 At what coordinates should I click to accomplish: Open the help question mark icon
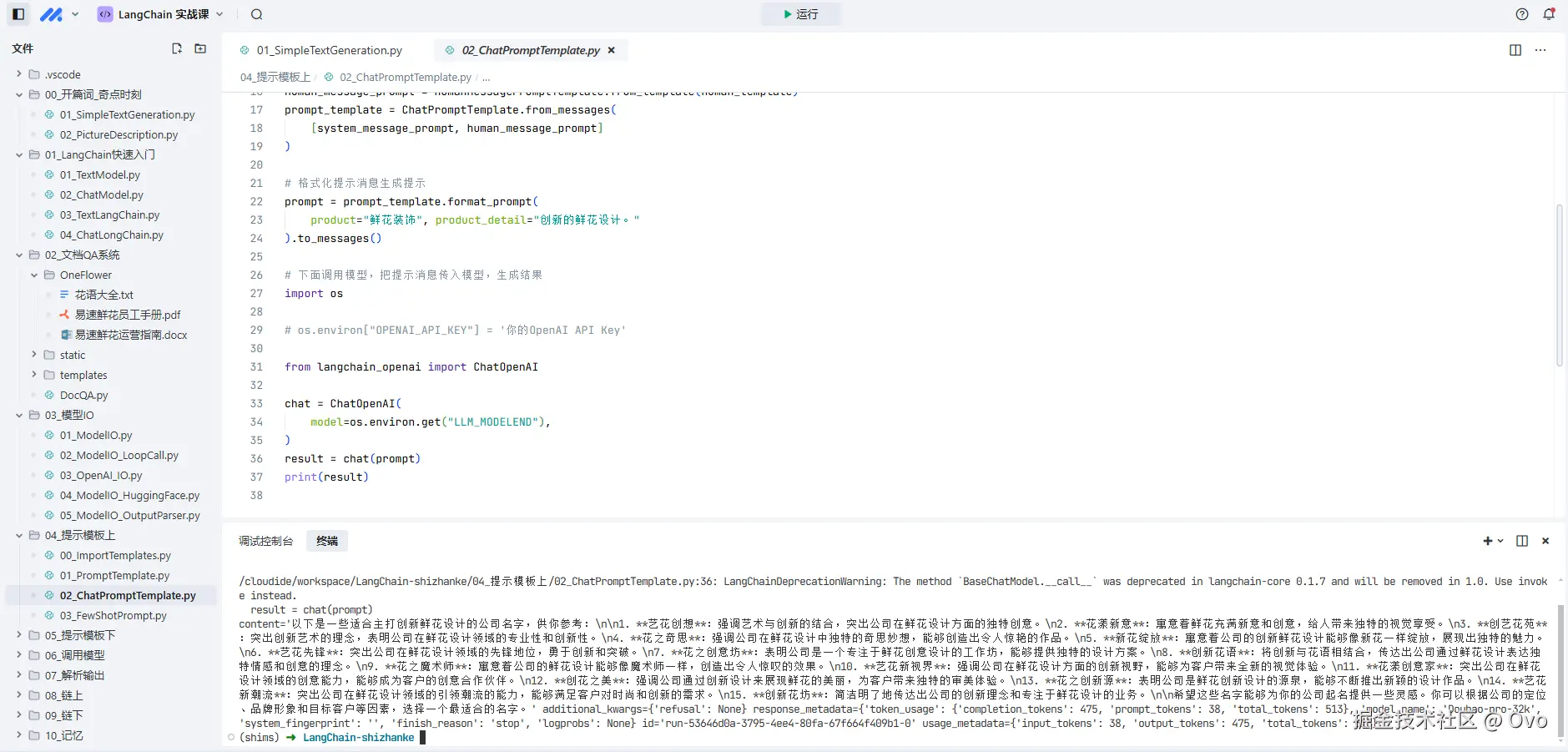tap(1522, 14)
